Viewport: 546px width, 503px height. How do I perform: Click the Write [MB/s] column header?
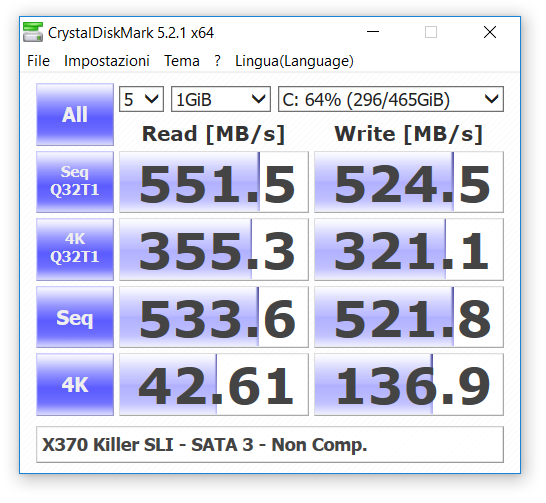pyautogui.click(x=408, y=134)
